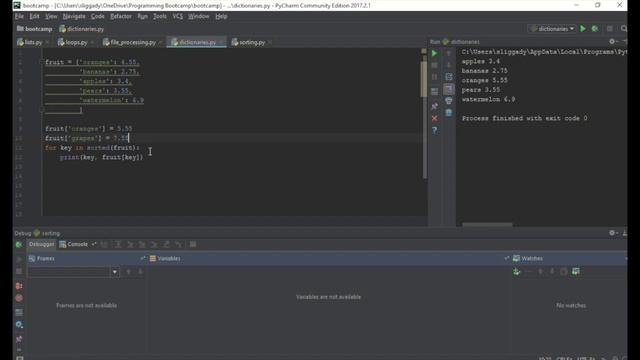Image resolution: width=640 pixels, height=360 pixels.
Task: Click View Breakpoints icon in Debug sidebar
Action: 19,286
